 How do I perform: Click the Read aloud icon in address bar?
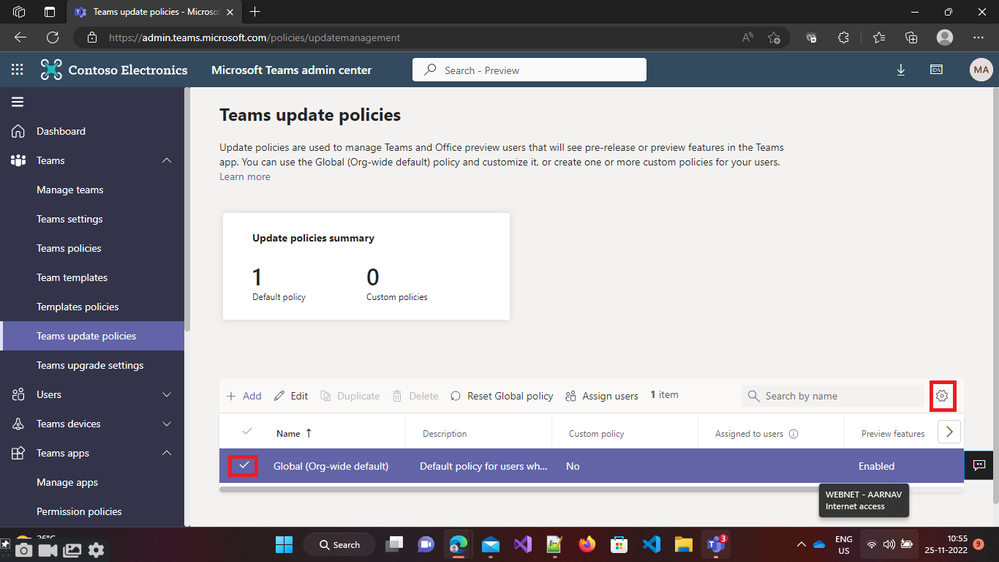tap(747, 38)
